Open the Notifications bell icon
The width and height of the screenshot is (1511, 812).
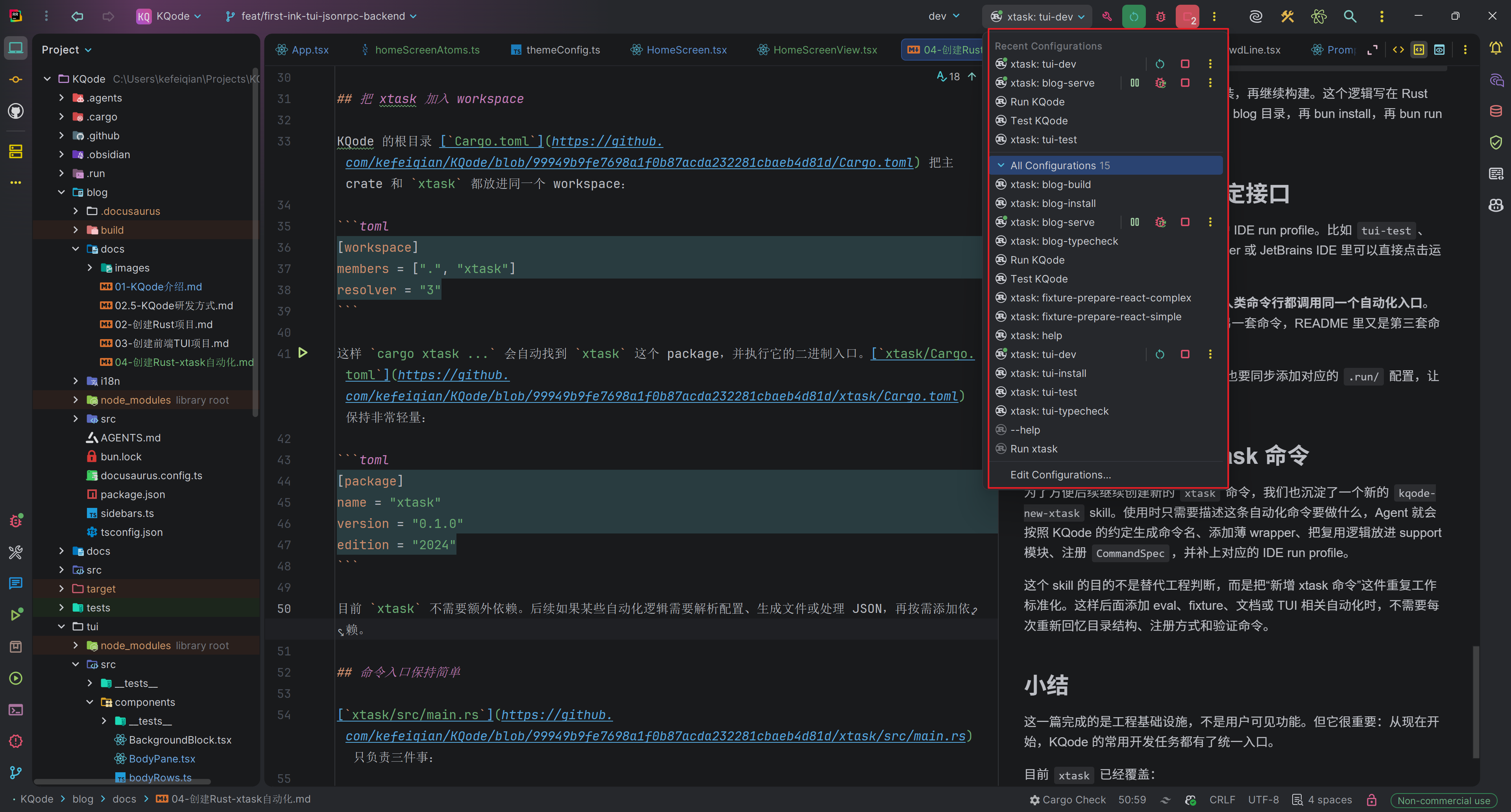click(1496, 48)
